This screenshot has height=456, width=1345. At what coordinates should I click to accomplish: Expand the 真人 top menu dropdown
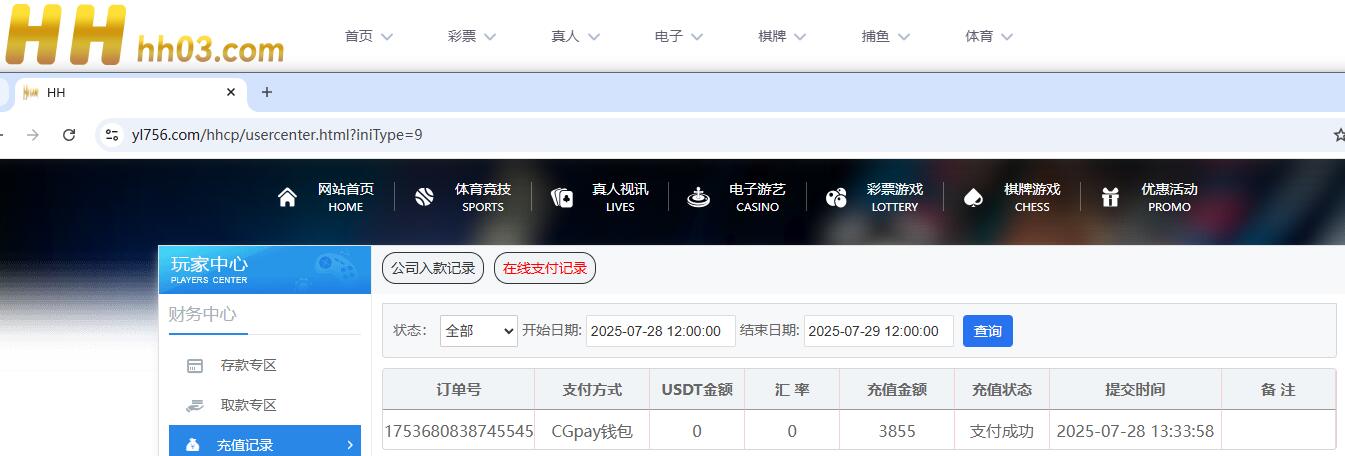(x=575, y=36)
